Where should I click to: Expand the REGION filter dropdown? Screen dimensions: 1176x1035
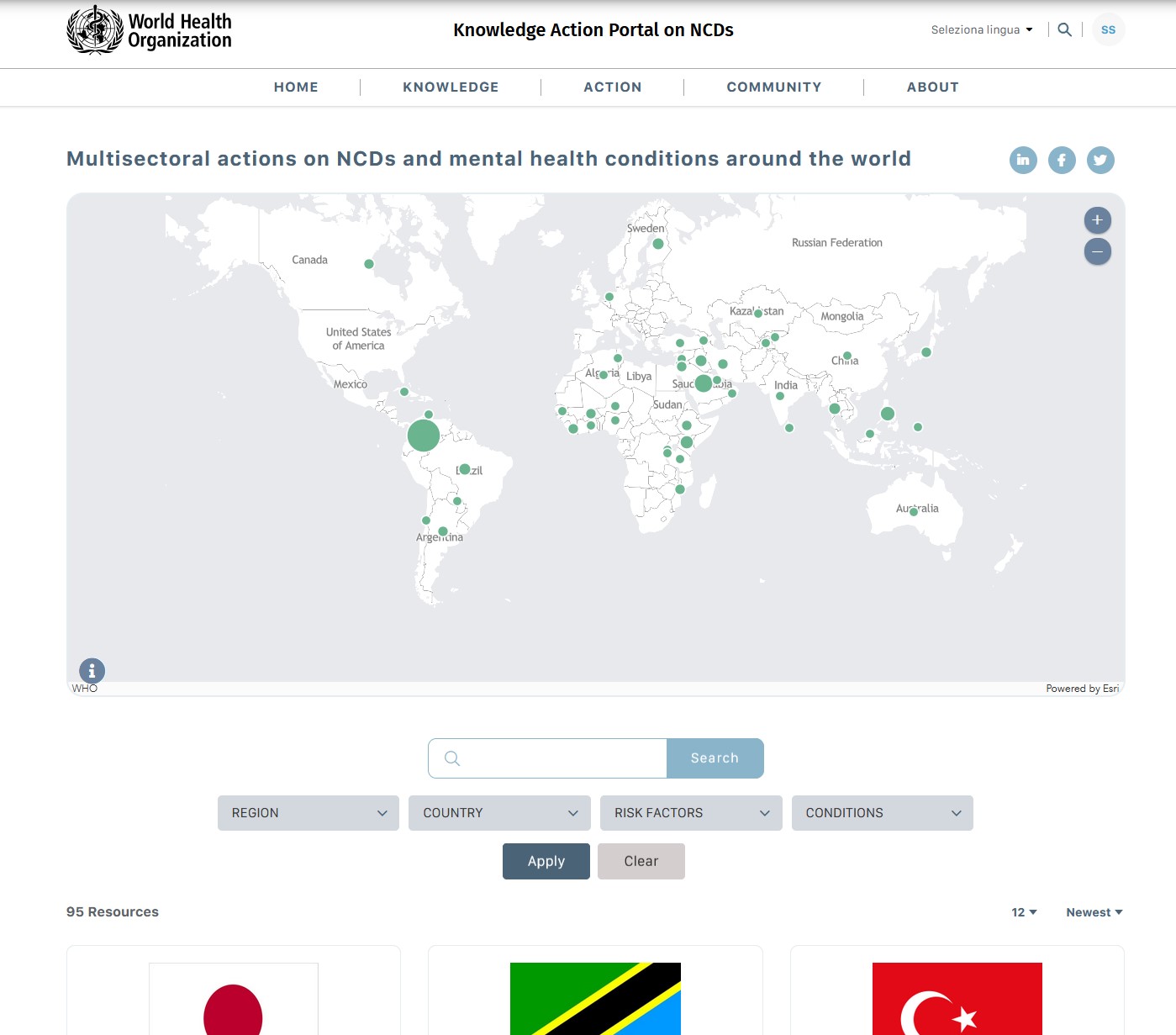308,813
